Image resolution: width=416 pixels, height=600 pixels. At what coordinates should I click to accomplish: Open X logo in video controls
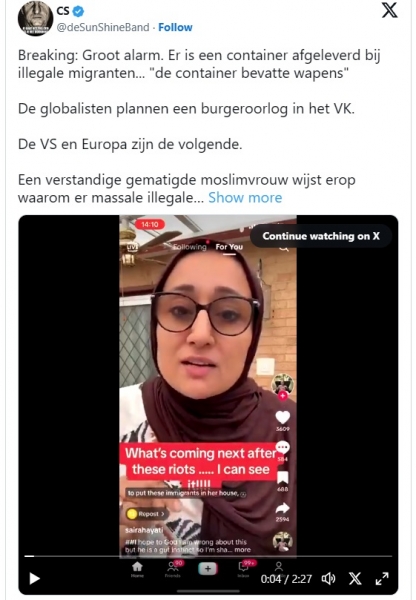[x=355, y=579]
